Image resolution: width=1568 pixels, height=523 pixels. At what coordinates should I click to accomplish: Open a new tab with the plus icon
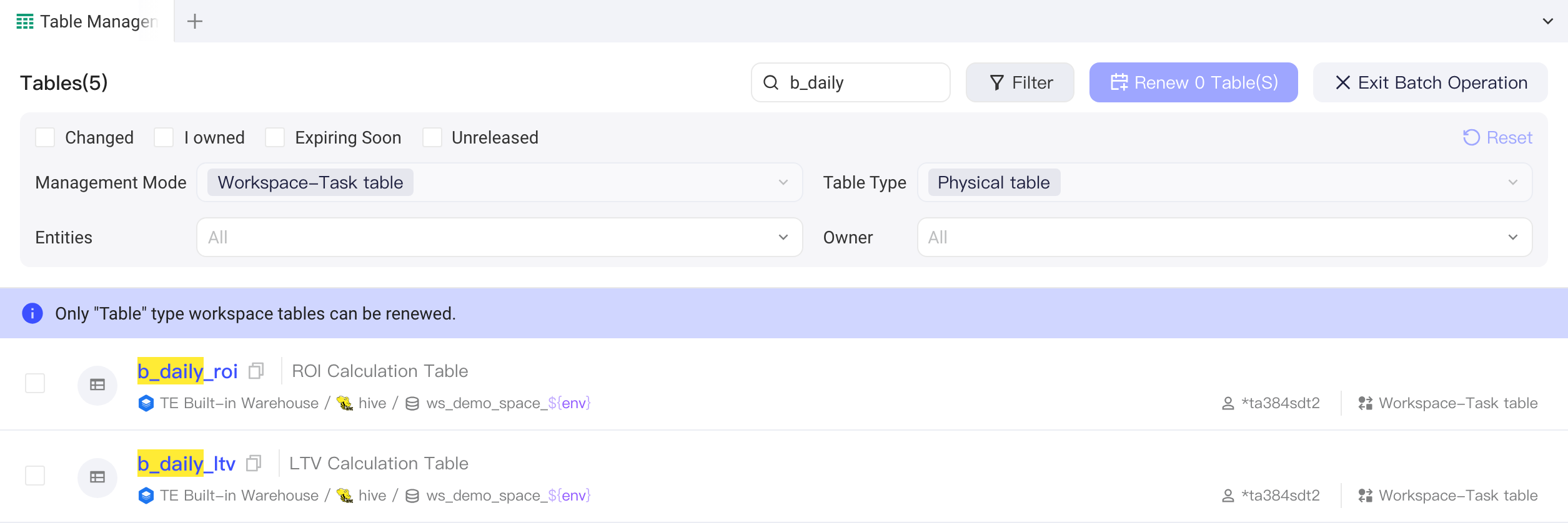pyautogui.click(x=195, y=21)
